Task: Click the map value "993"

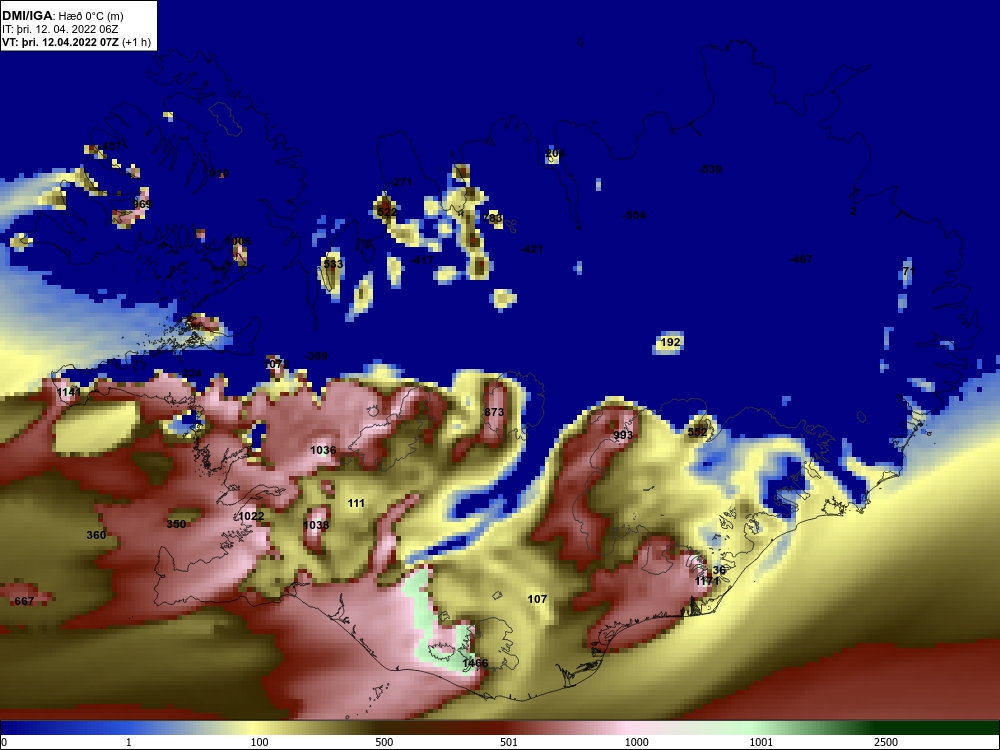Action: [623, 435]
